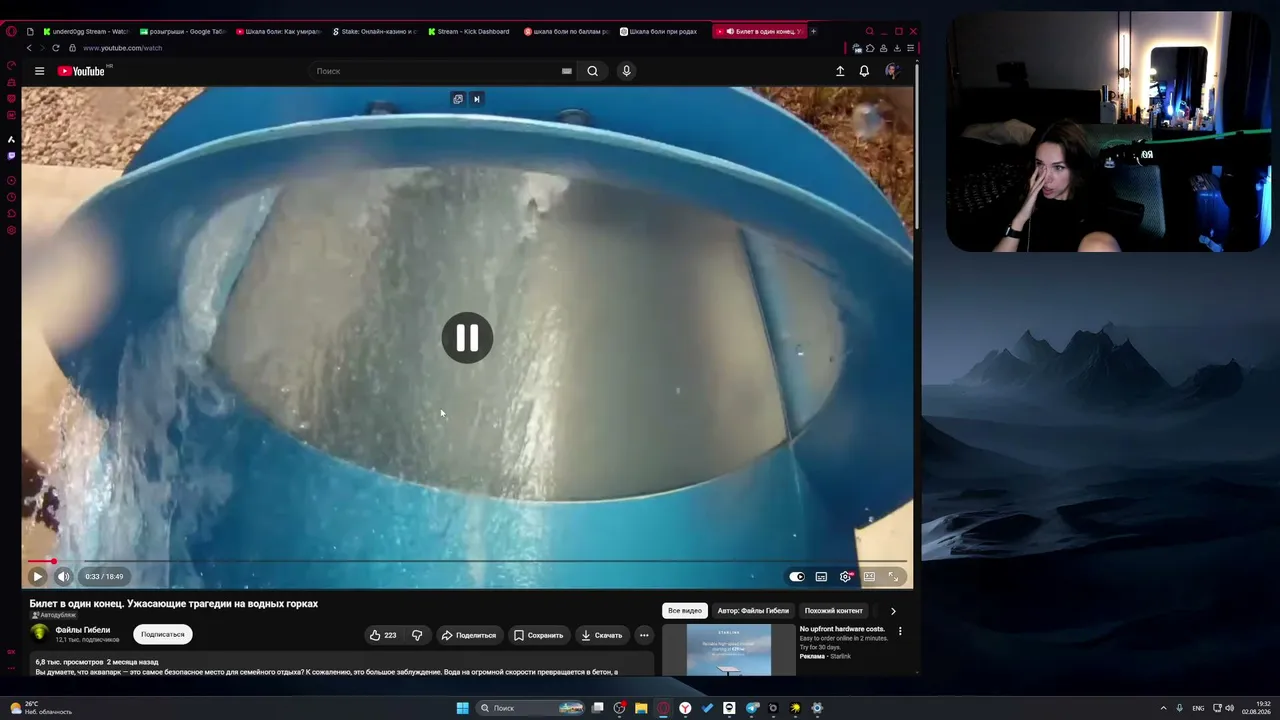Toggle subtitles on the video player
Screen dimensions: 1280x720
[821, 576]
